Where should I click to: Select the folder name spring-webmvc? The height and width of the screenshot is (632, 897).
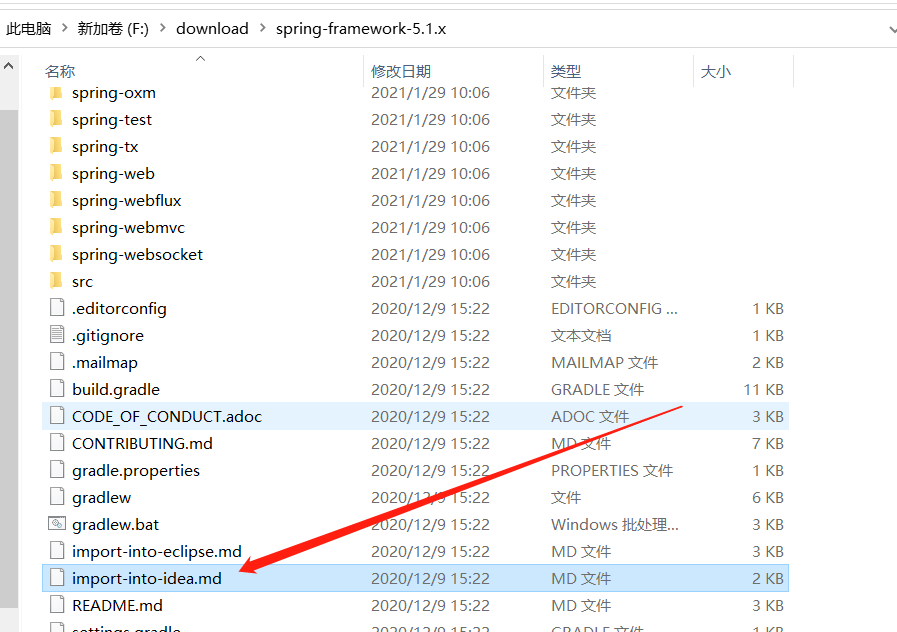129,228
